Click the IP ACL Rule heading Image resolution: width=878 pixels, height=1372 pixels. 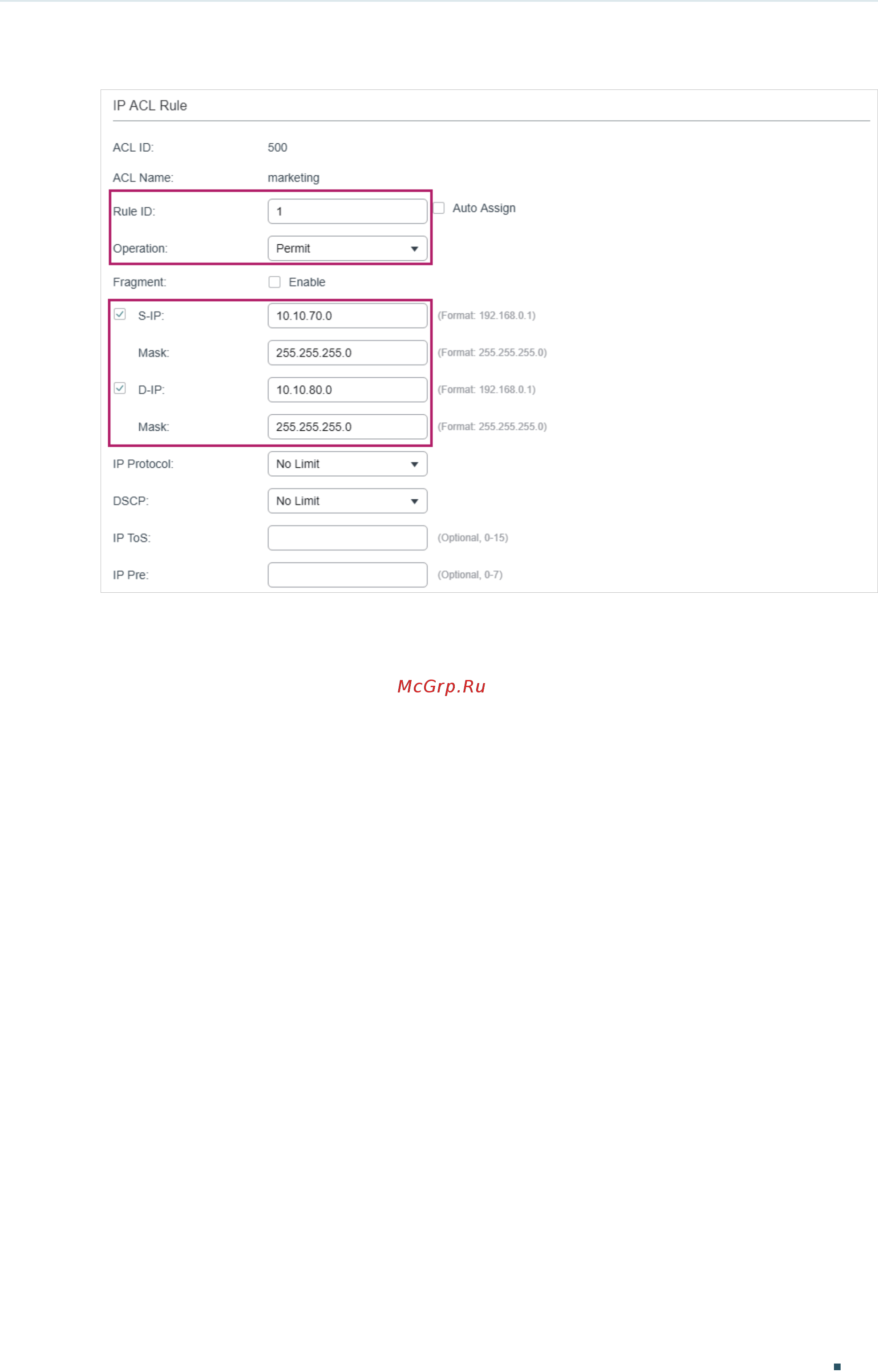pyautogui.click(x=150, y=105)
